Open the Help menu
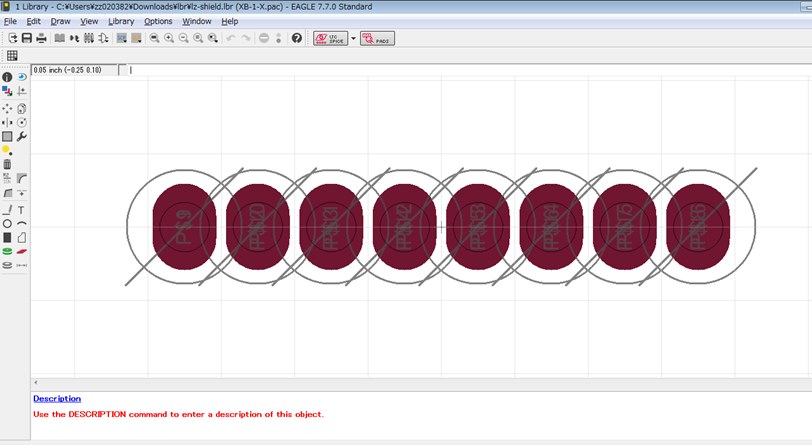Screen dimensions: 812x445 click(229, 21)
